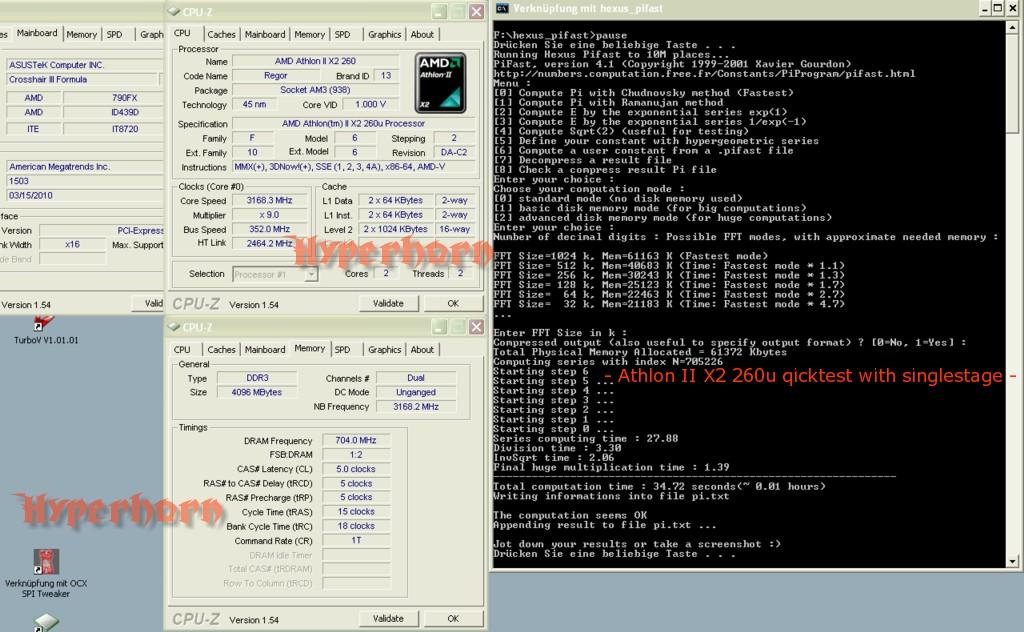Click the Total computation time line
Image resolution: width=1024 pixels, height=632 pixels.
click(x=660, y=486)
